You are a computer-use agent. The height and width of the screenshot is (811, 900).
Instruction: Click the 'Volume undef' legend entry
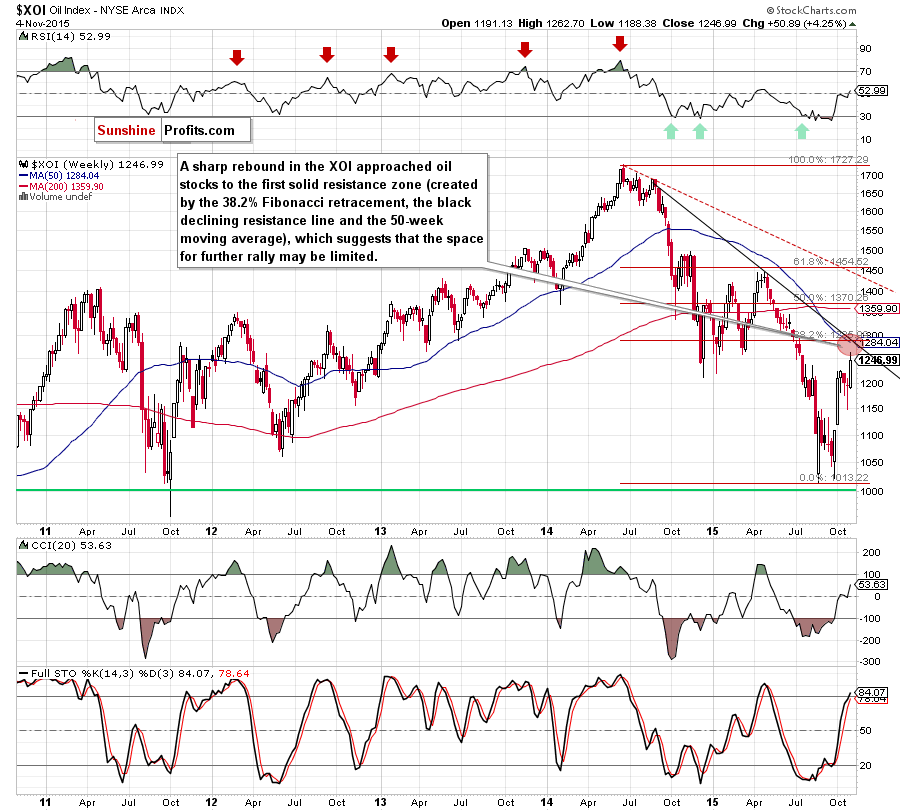pyautogui.click(x=60, y=197)
